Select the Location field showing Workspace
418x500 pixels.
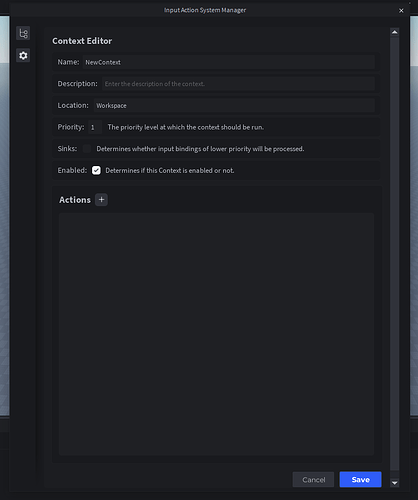234,106
